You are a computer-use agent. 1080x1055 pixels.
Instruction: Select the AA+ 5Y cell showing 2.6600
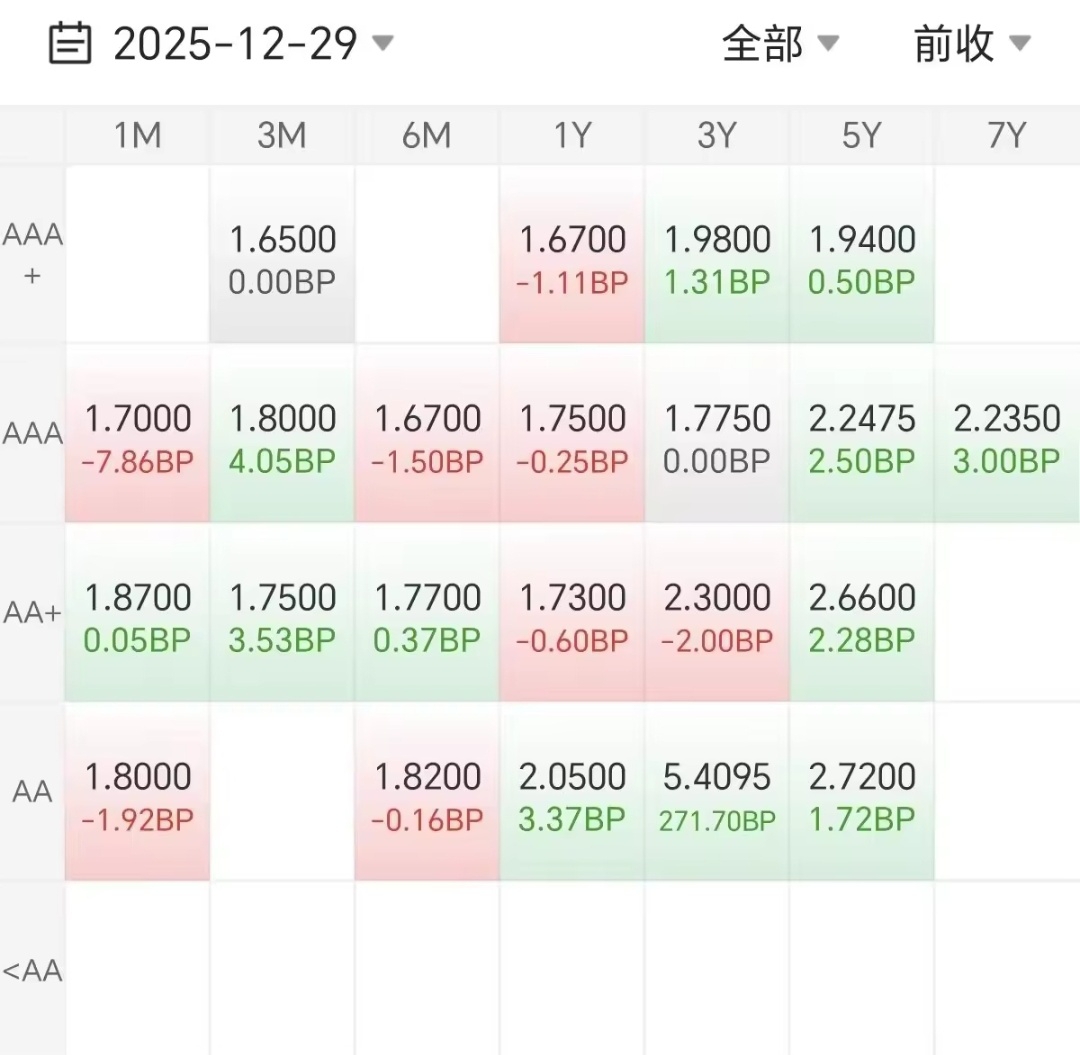pos(862,614)
